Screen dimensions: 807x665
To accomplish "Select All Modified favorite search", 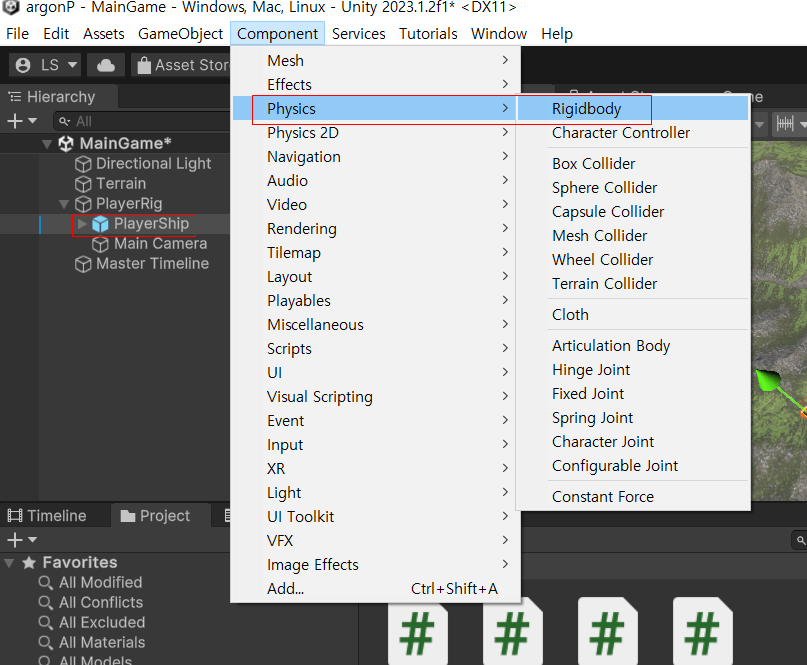I will tap(91, 583).
